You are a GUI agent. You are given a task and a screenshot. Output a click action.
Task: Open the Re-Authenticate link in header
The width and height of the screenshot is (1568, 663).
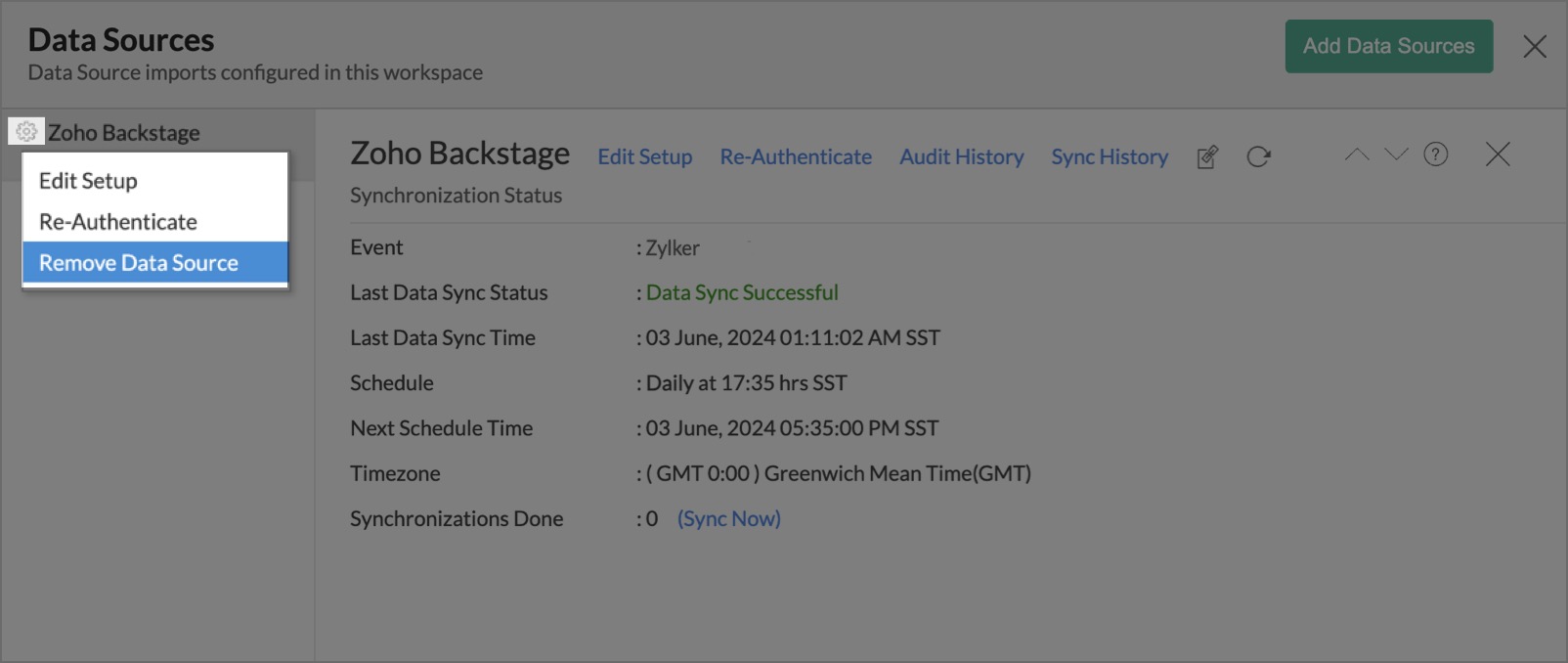click(796, 156)
